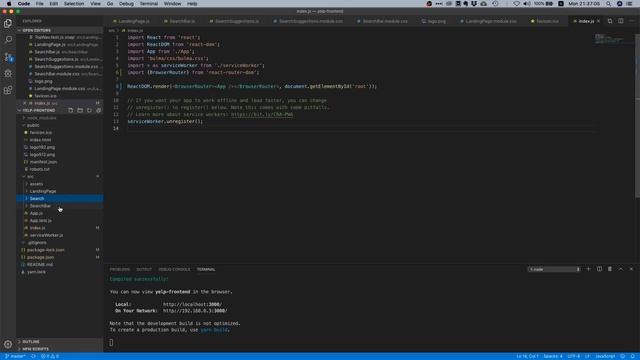Open the terminal selector dropdown showing node
This screenshot has width=640, height=360.
(554, 269)
